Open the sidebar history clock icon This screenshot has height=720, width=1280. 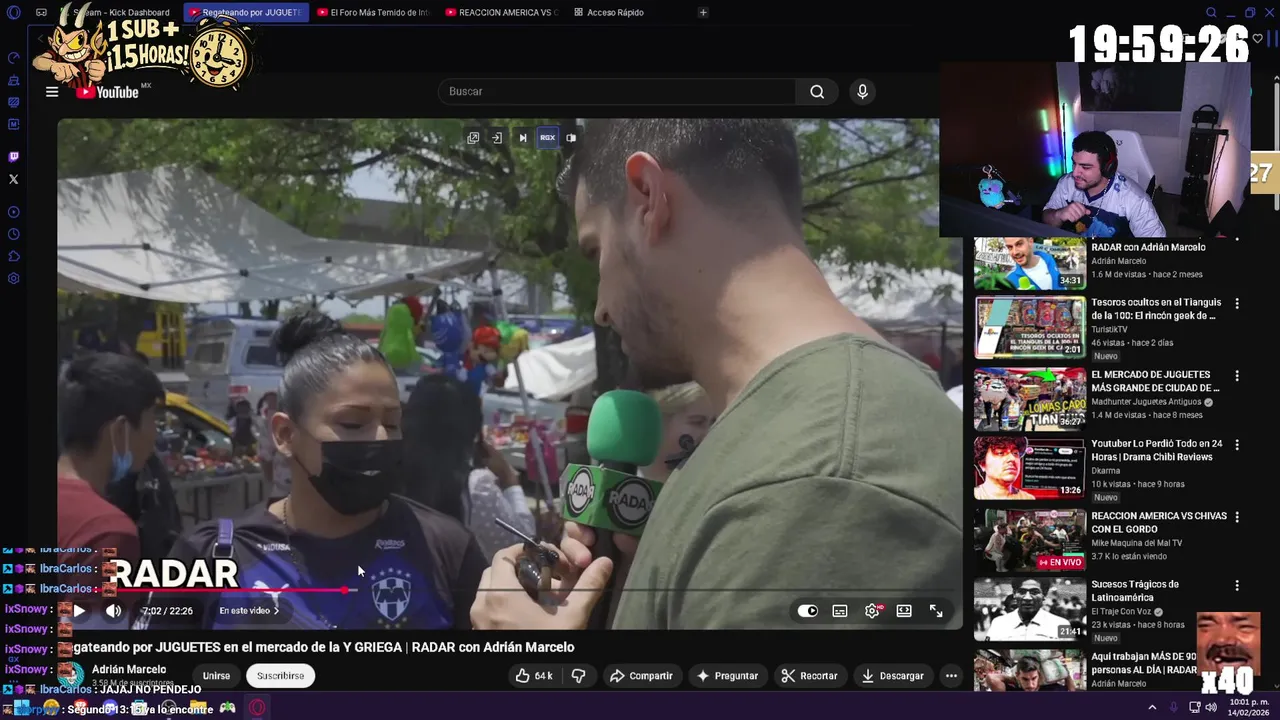(13, 234)
